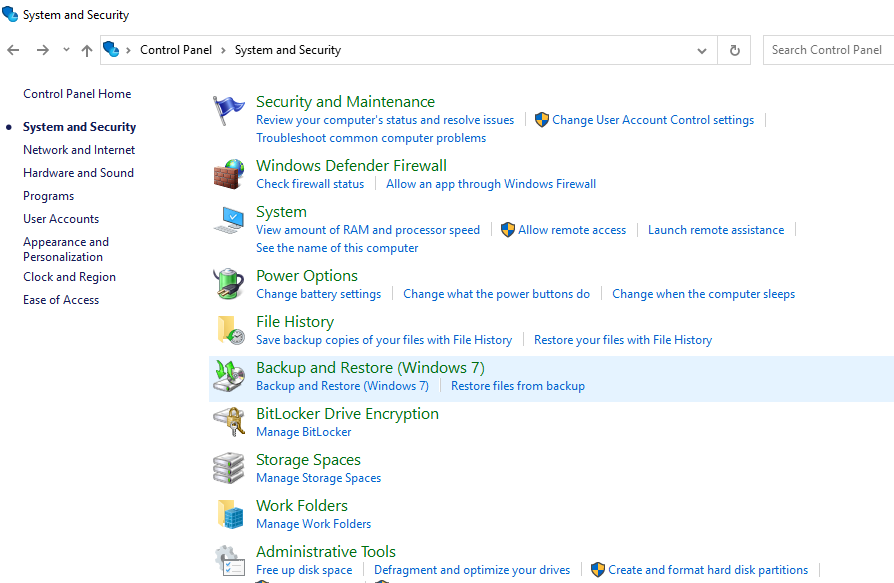The height and width of the screenshot is (583, 894).
Task: Expand the chevron after Control Panel breadcrumb
Action: click(x=223, y=50)
